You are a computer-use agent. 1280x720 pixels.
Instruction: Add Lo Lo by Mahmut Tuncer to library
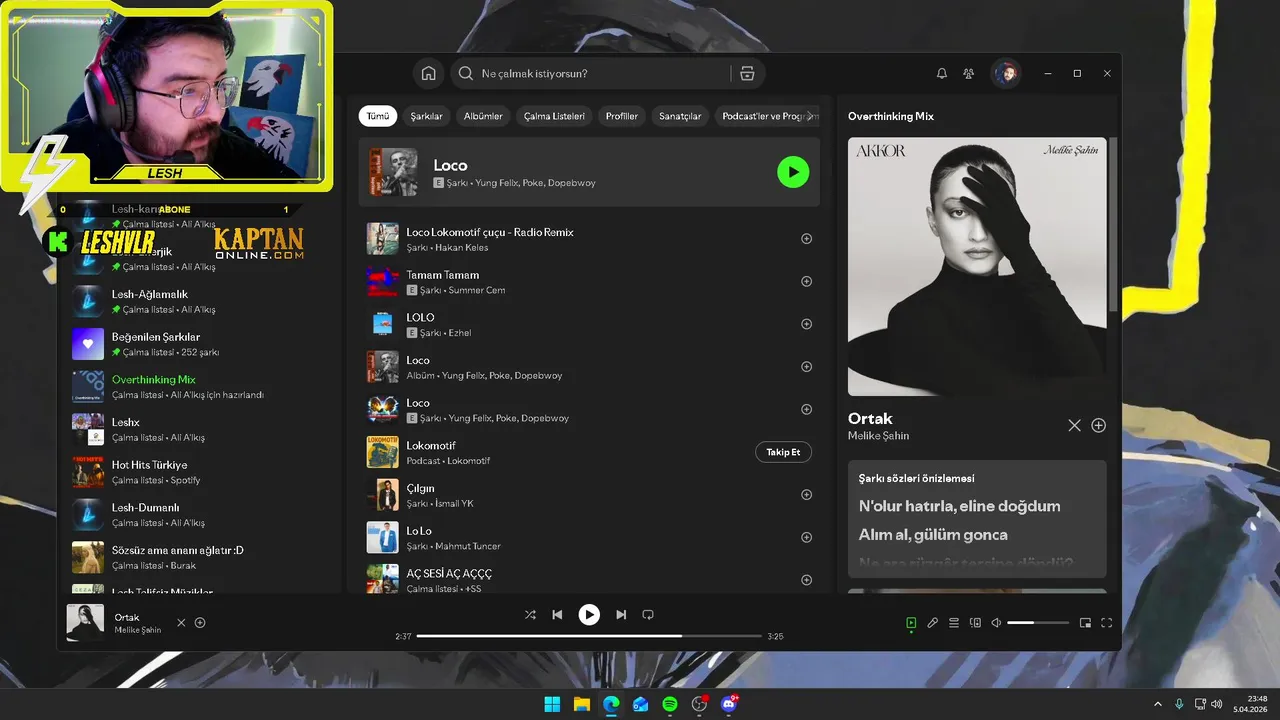point(806,537)
